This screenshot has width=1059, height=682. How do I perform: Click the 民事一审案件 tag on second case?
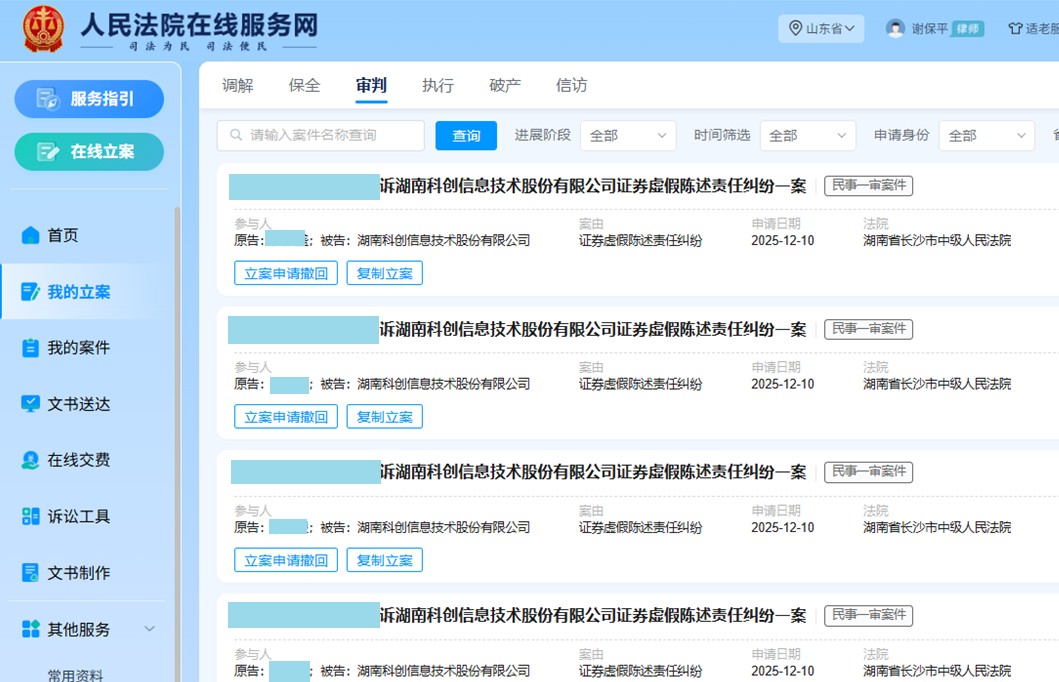[869, 329]
